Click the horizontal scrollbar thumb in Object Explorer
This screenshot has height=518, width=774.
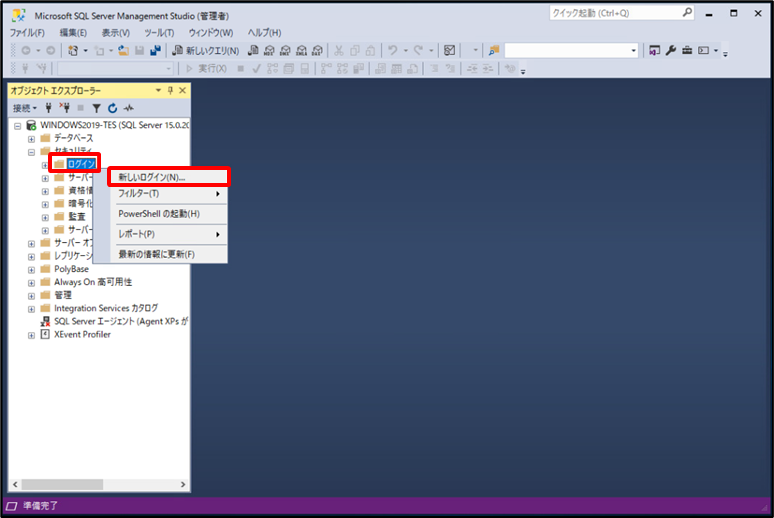(x=62, y=484)
